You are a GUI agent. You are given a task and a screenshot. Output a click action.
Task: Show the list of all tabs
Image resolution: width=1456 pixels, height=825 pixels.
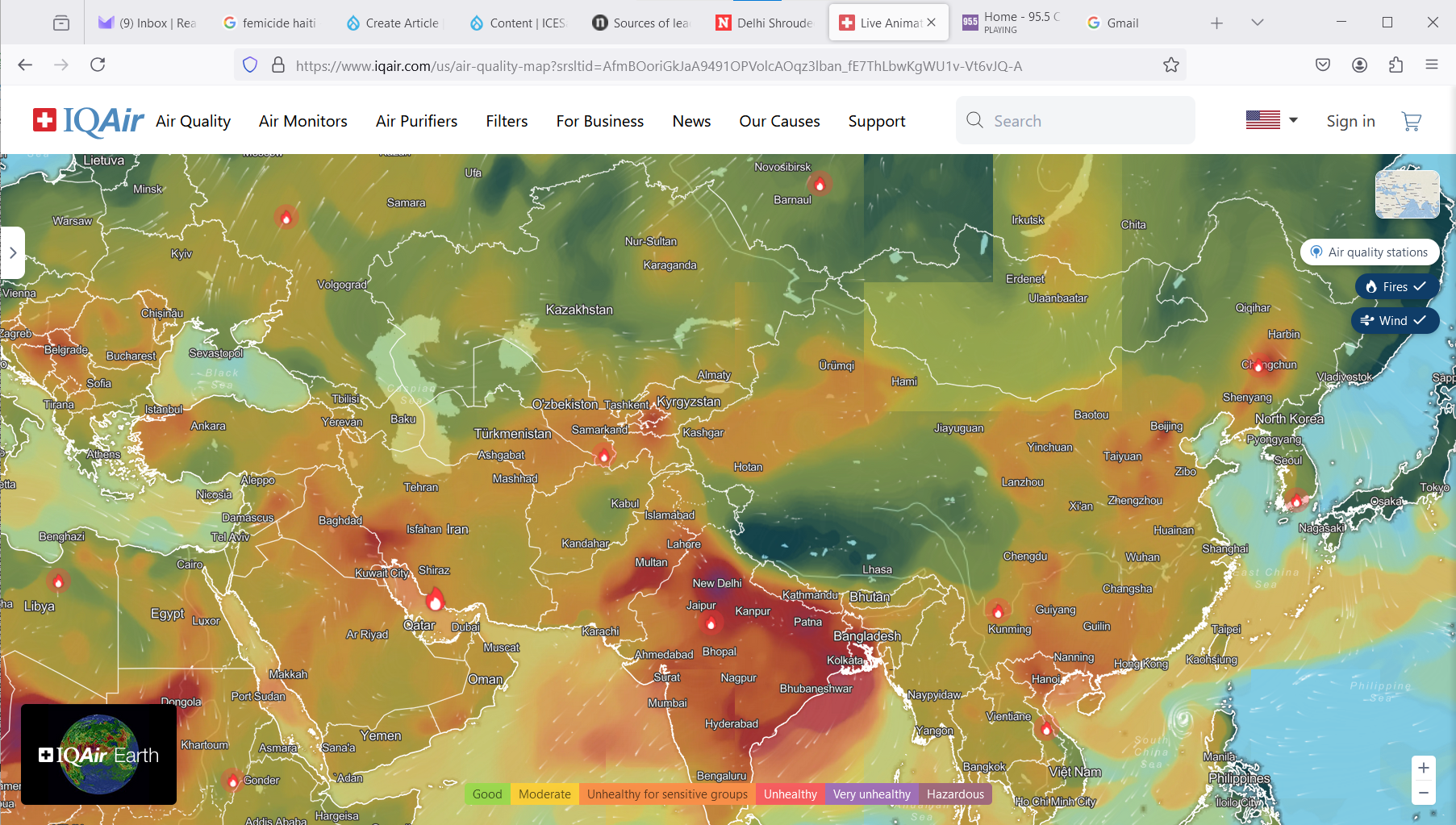pos(1257,23)
